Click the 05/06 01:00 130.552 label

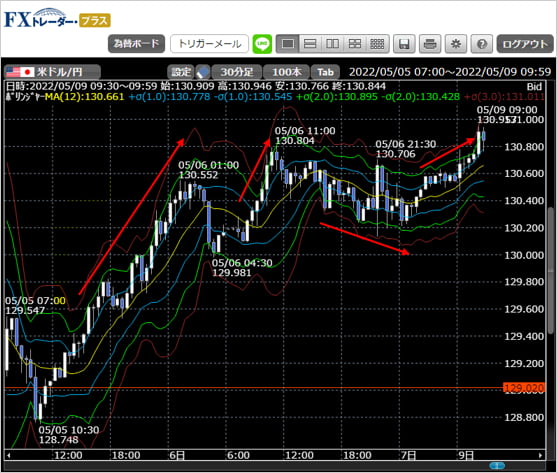[x=209, y=170]
